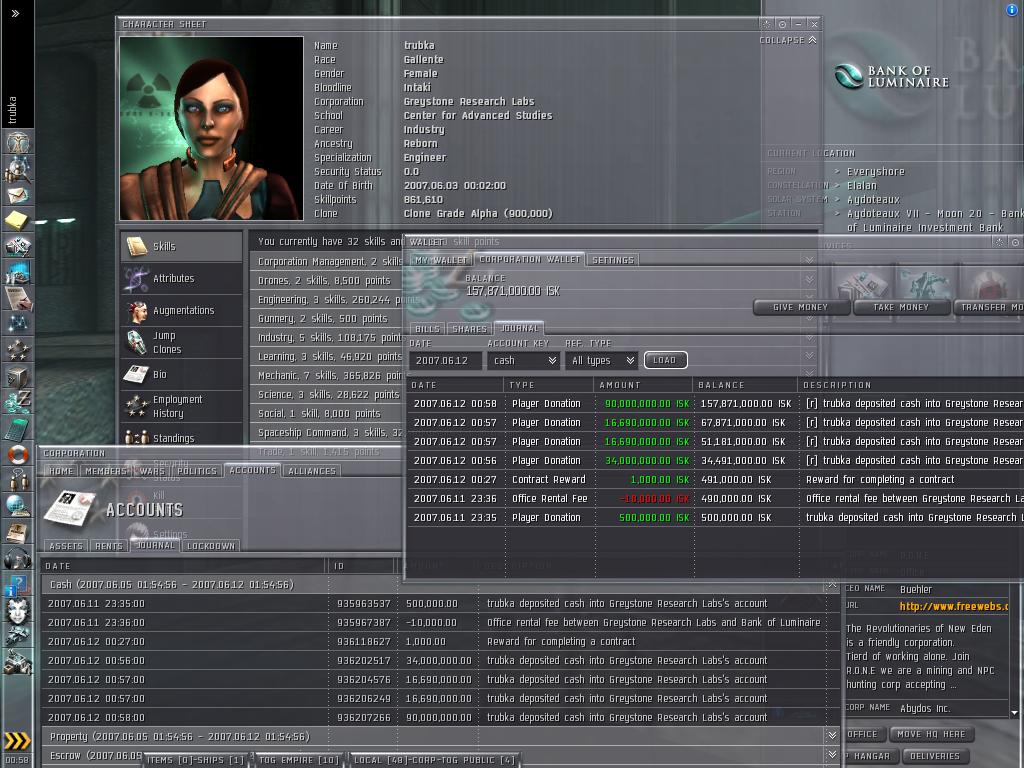Open the Corporation Alliances tab
1024x768 pixels.
click(312, 471)
